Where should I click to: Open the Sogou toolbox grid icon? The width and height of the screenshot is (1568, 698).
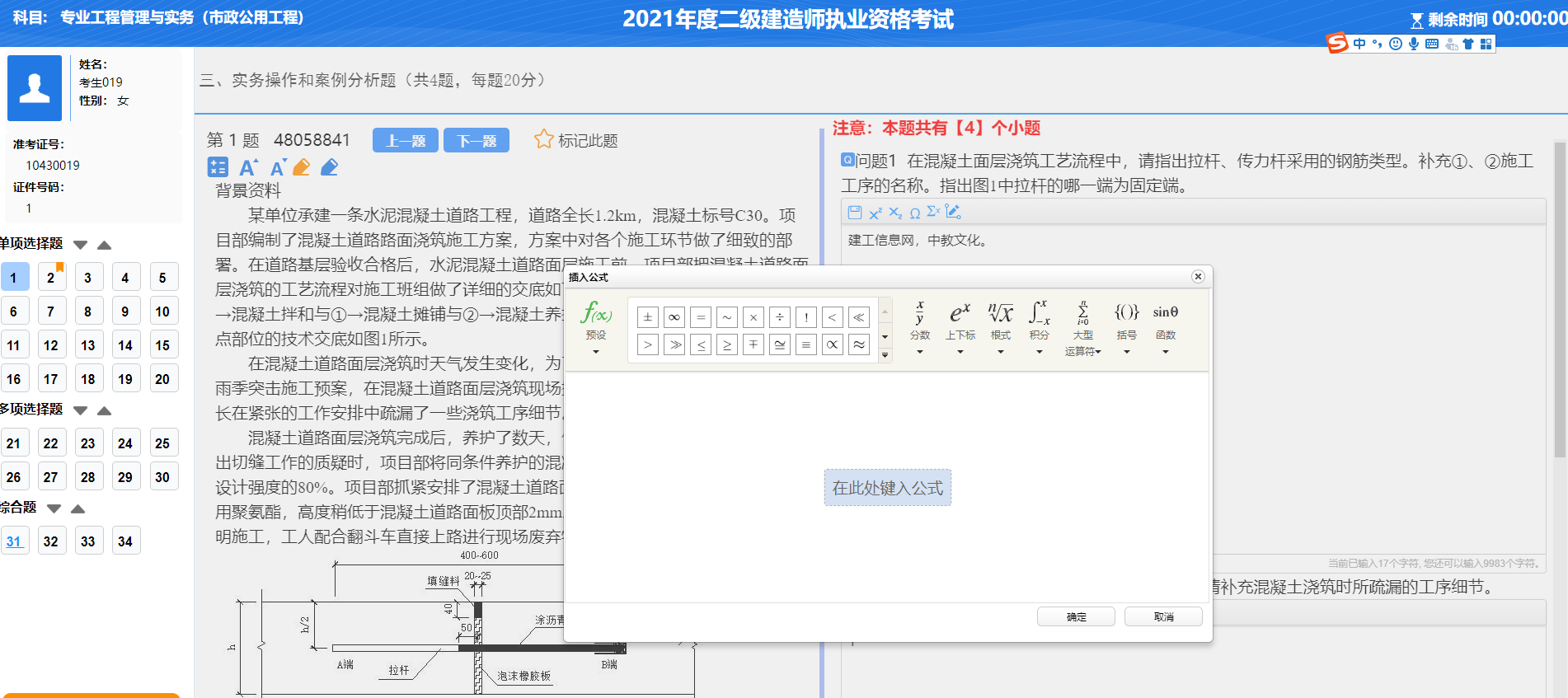pos(1486,44)
